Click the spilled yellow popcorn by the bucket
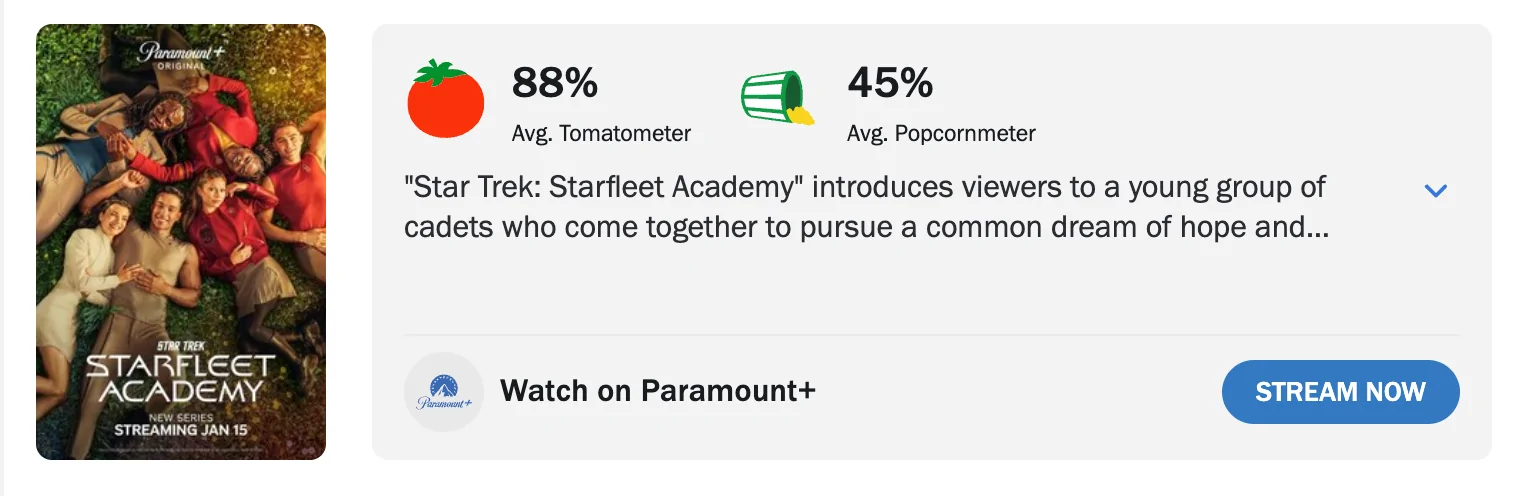 801,115
